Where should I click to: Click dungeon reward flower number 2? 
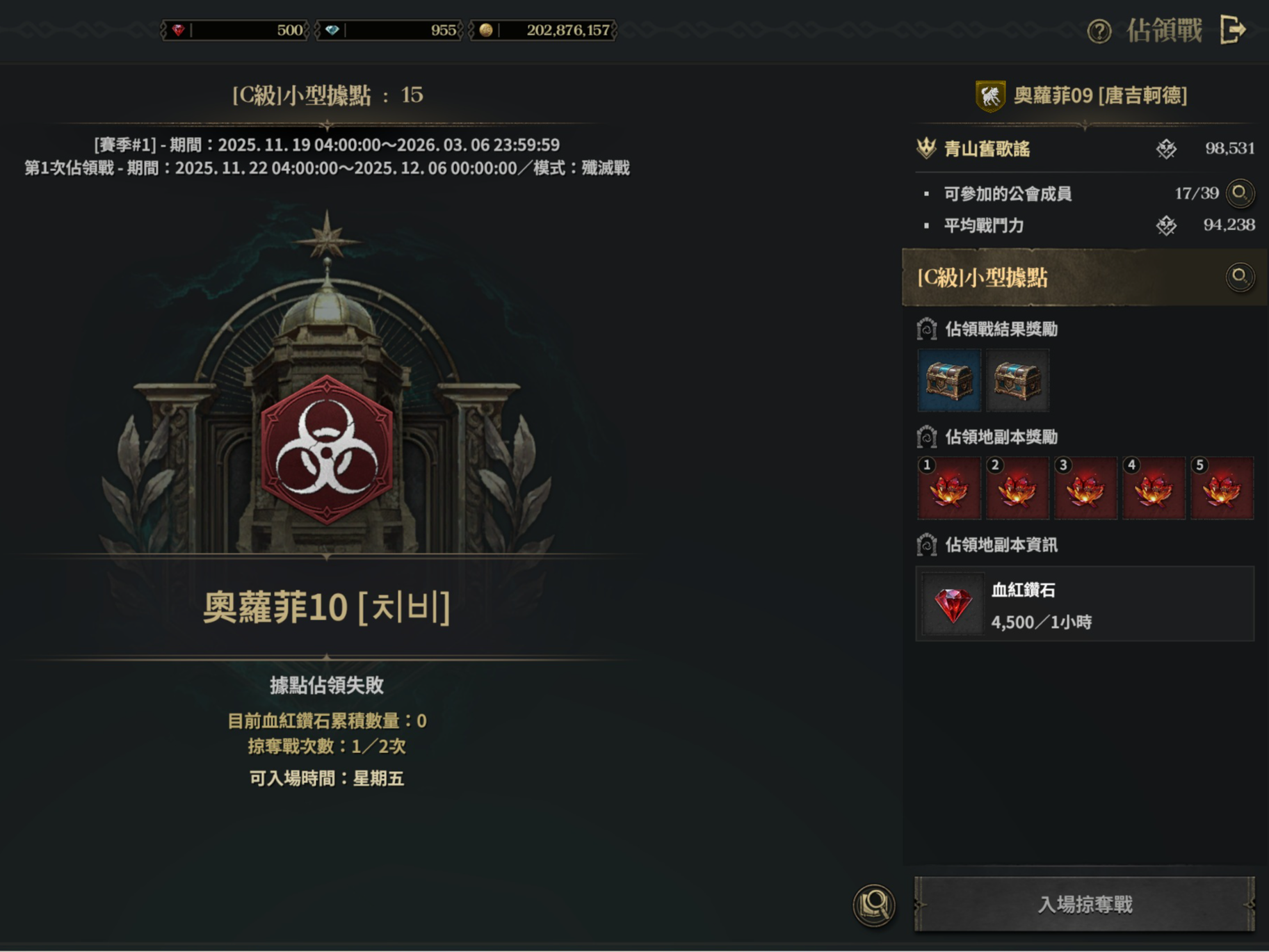coord(1017,488)
